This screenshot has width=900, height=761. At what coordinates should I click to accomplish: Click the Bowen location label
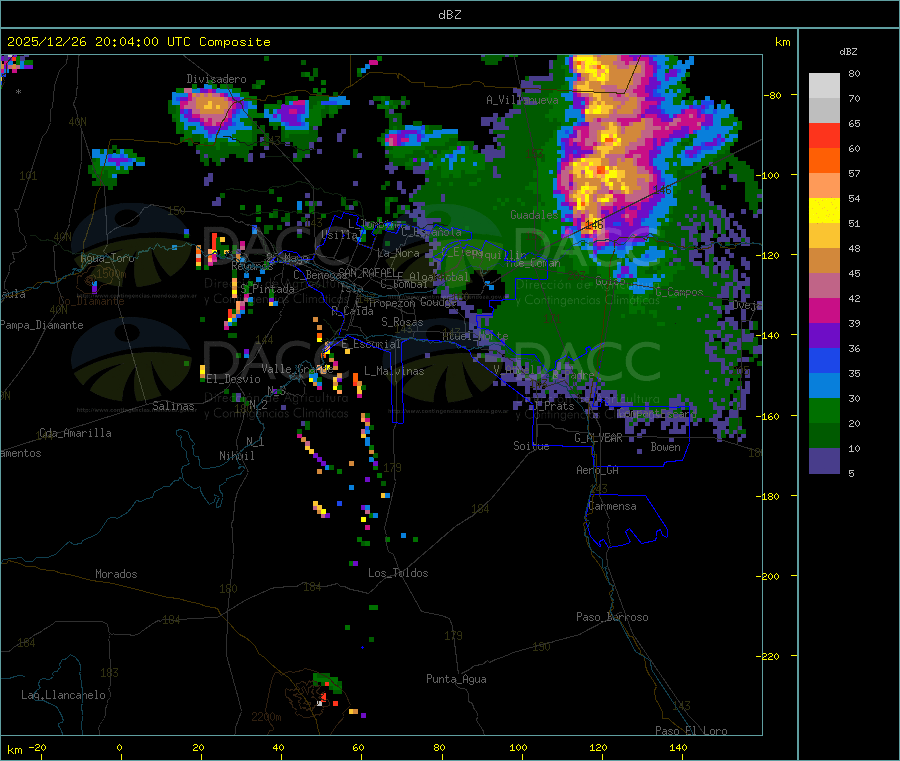[665, 446]
